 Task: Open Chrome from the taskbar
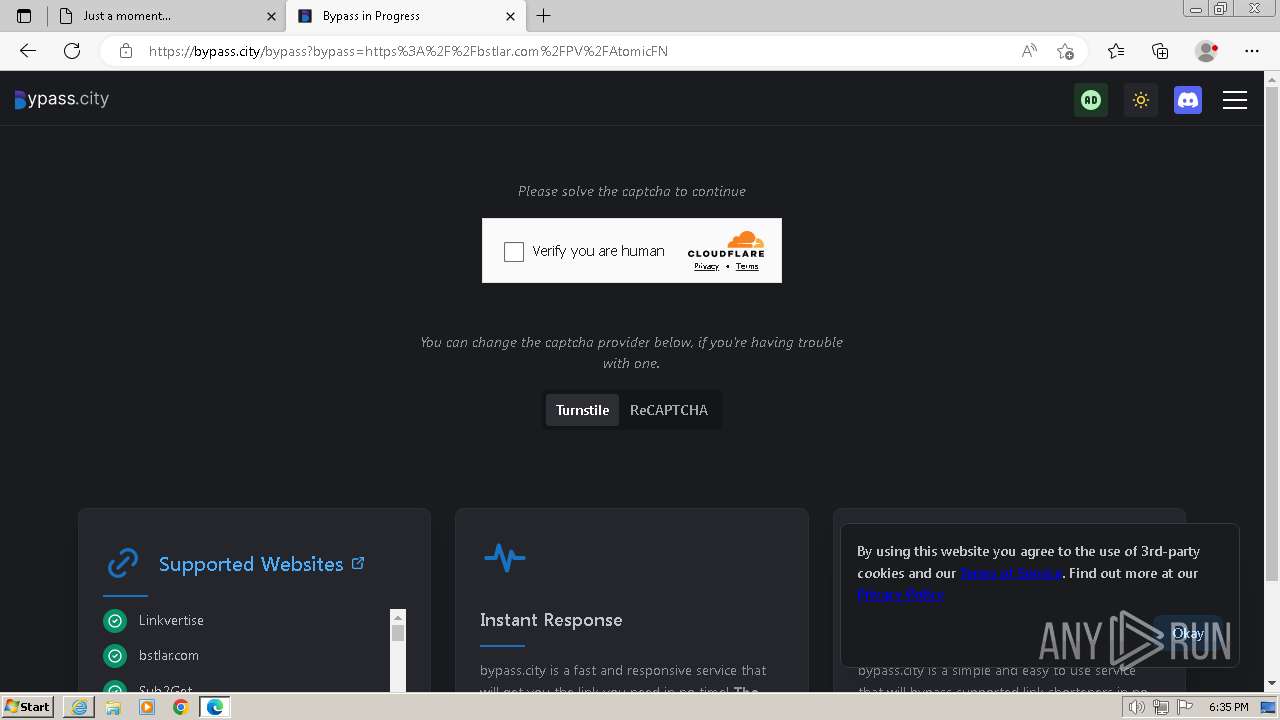181,707
